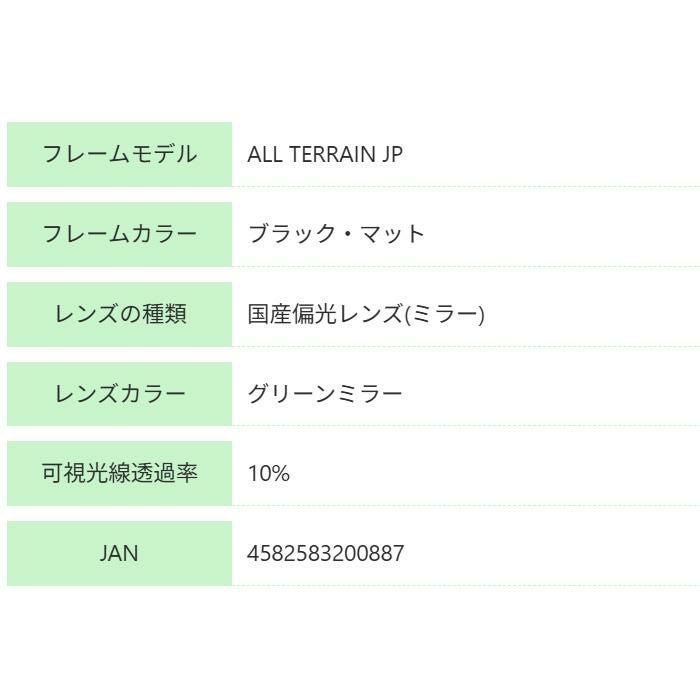
Task: Select the ALL TERRAIN JP model value
Action: point(325,154)
